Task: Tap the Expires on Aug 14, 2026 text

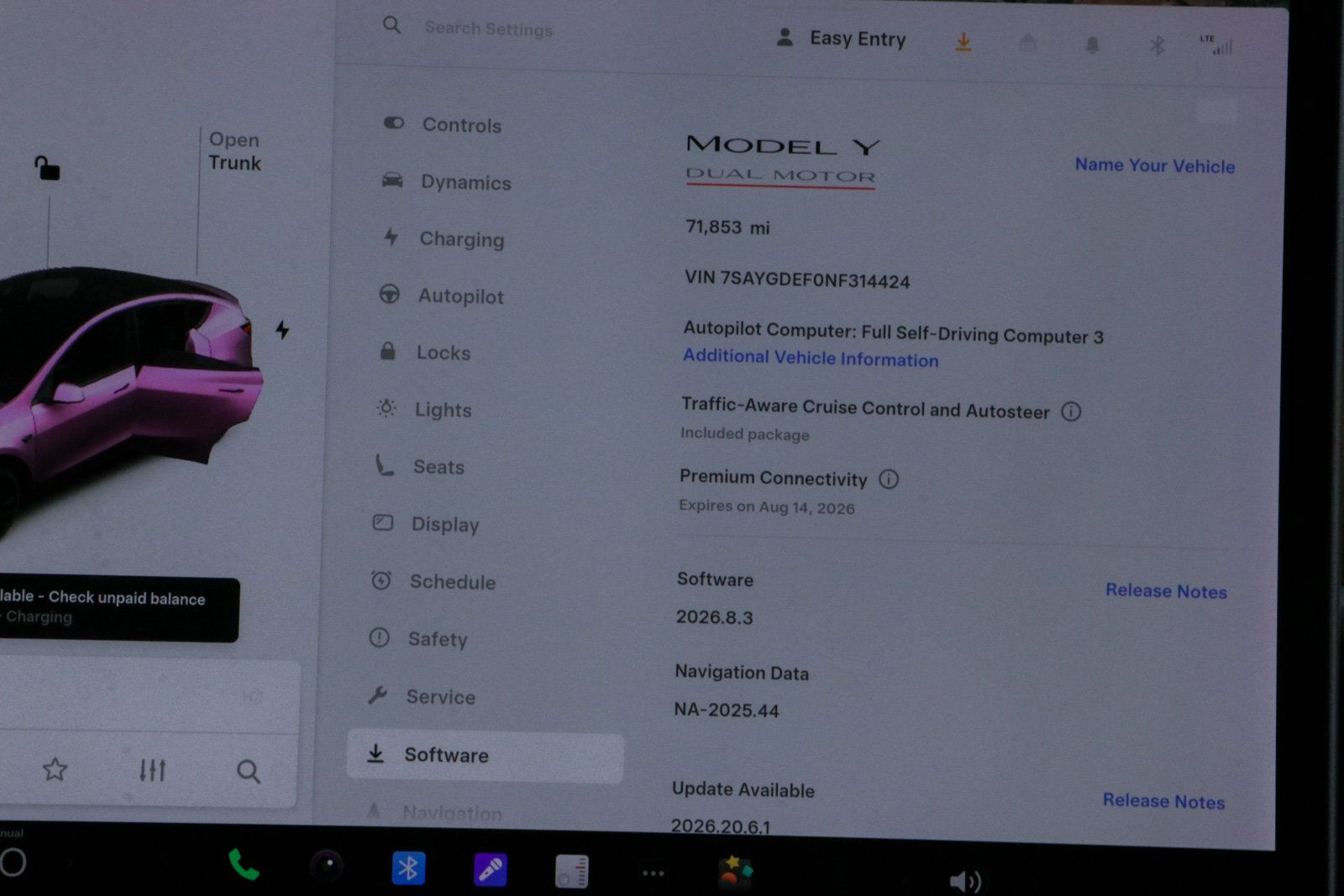Action: tap(767, 506)
